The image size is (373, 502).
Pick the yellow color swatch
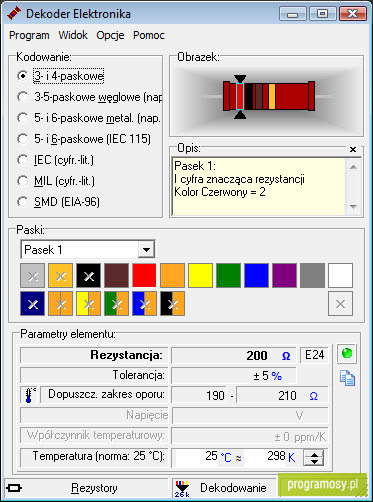pos(200,276)
